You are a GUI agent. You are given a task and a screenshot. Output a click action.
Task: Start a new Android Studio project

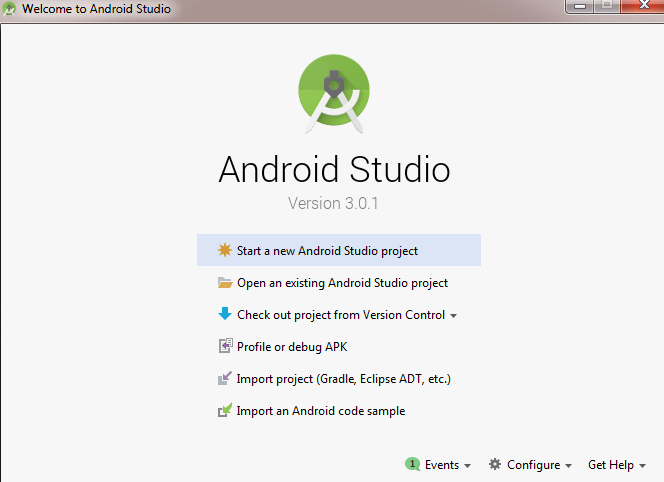(339, 250)
